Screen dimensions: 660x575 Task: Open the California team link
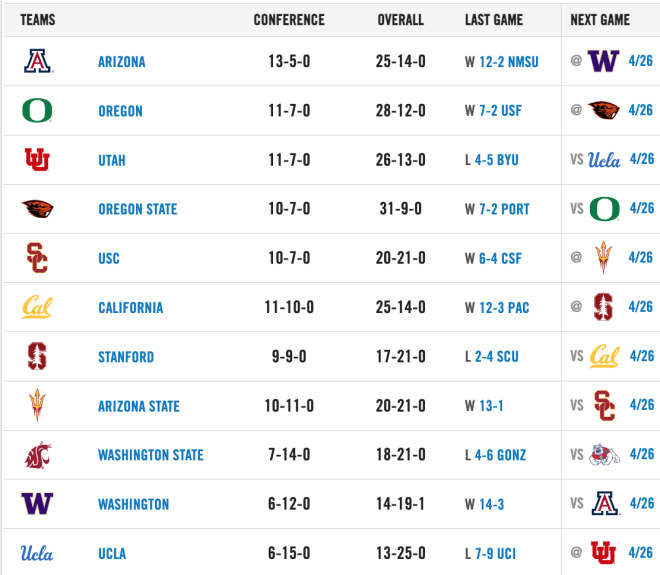pyautogui.click(x=130, y=308)
